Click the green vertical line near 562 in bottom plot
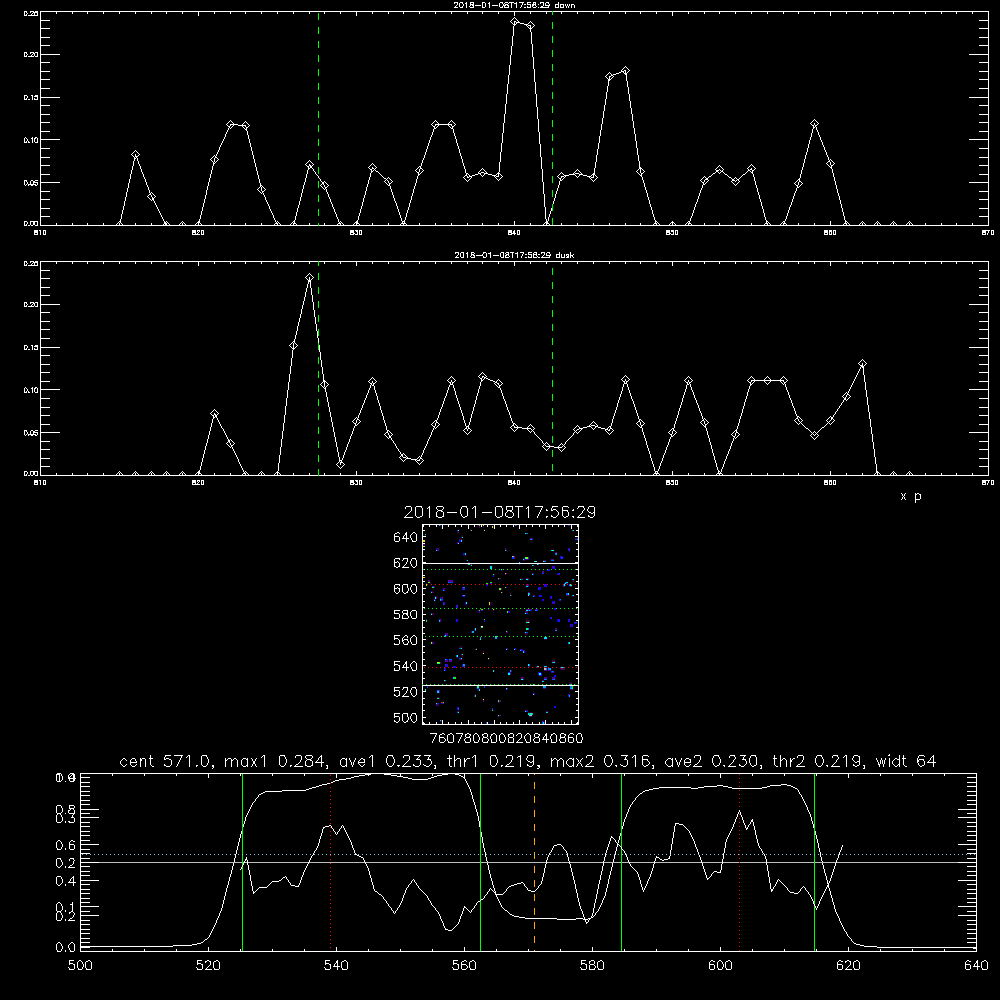The height and width of the screenshot is (1000, 1000). click(x=480, y=861)
